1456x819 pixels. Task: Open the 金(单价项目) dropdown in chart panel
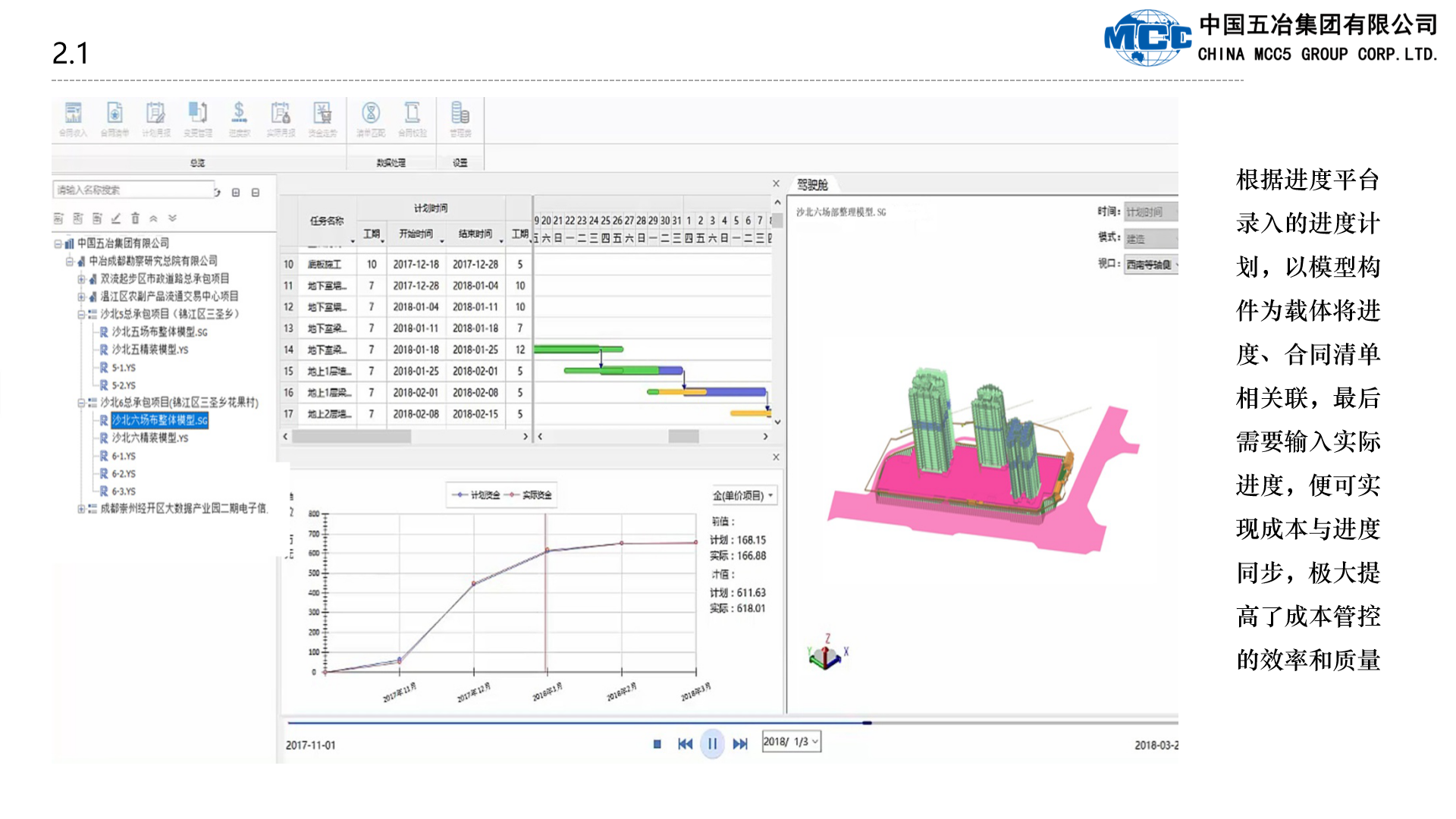point(743,496)
